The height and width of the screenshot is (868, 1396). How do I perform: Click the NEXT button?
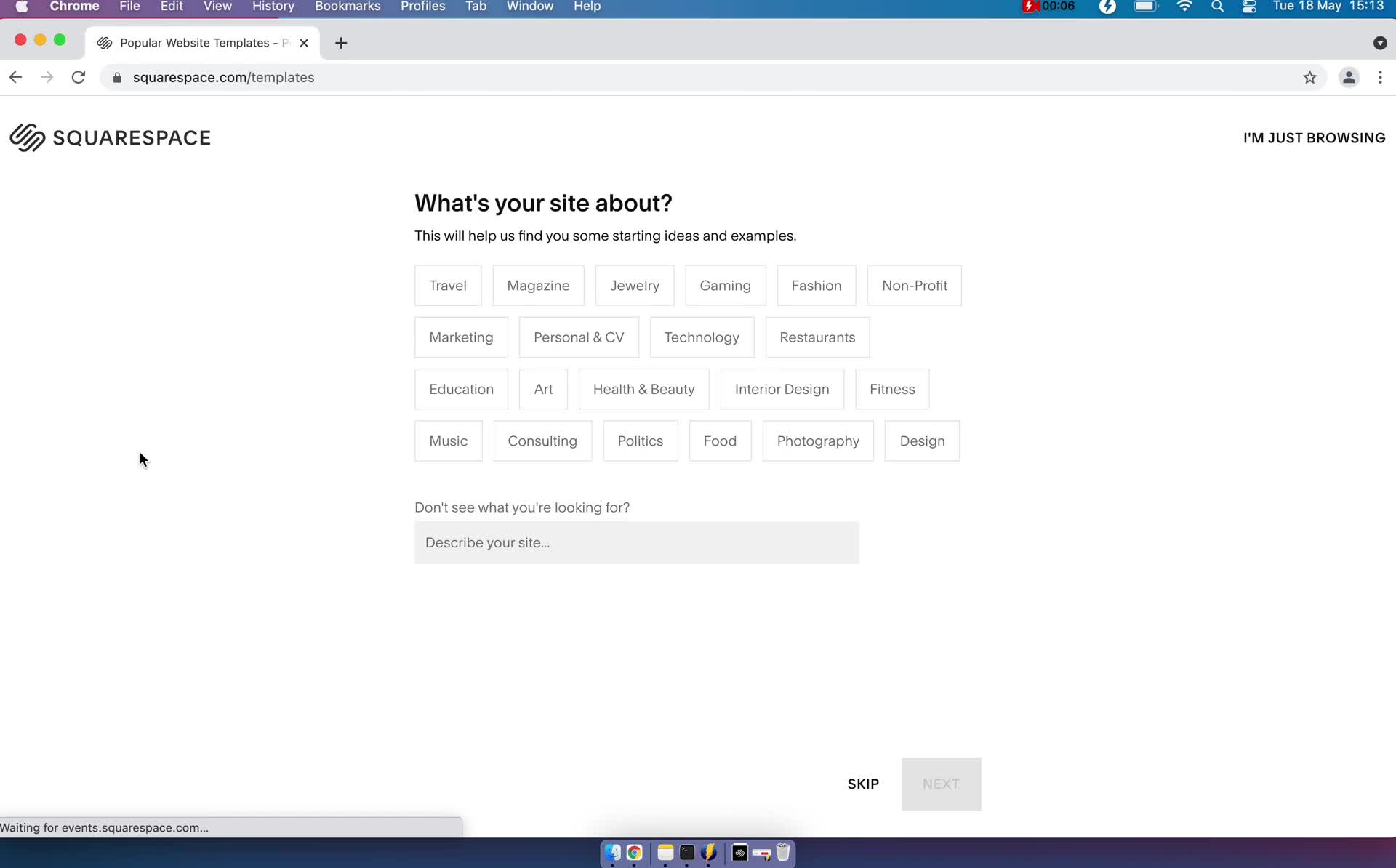pos(941,784)
